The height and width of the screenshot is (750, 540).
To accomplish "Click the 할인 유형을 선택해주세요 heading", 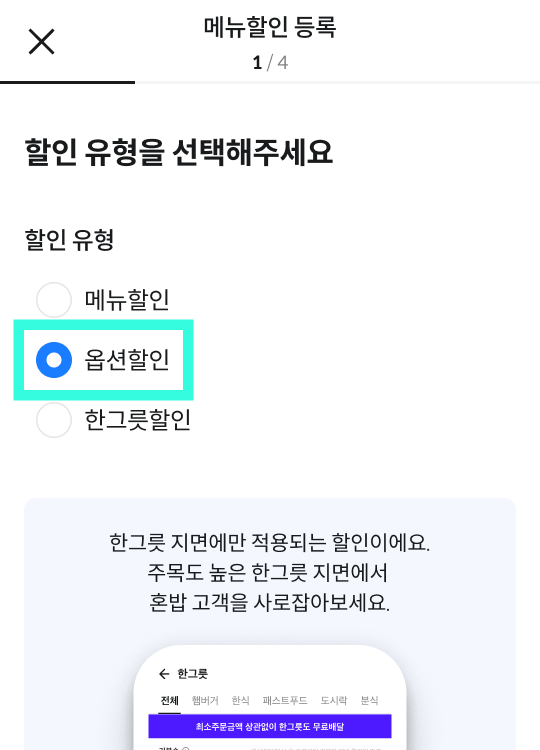I will click(178, 153).
